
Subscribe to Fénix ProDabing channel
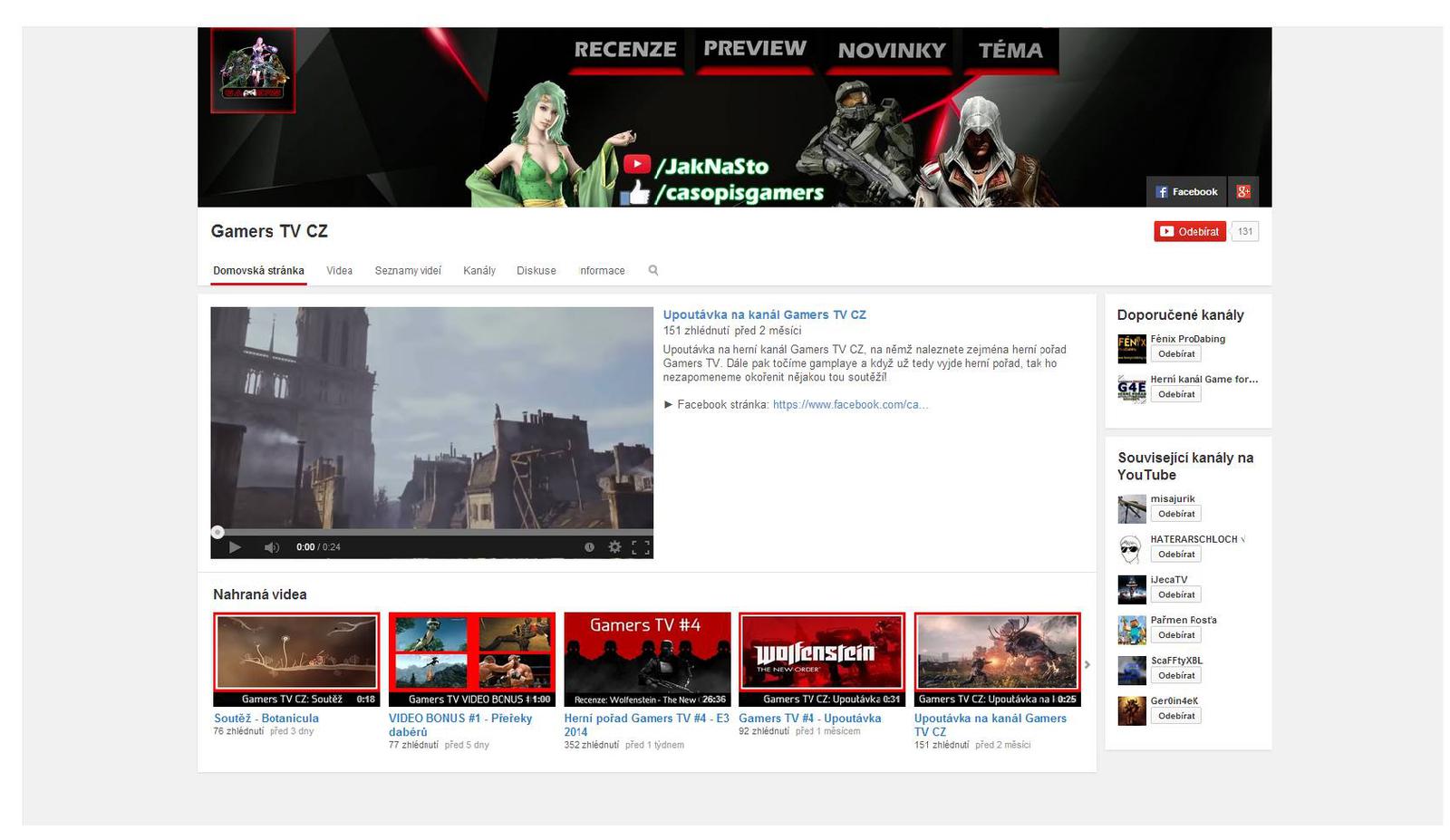1175,354
